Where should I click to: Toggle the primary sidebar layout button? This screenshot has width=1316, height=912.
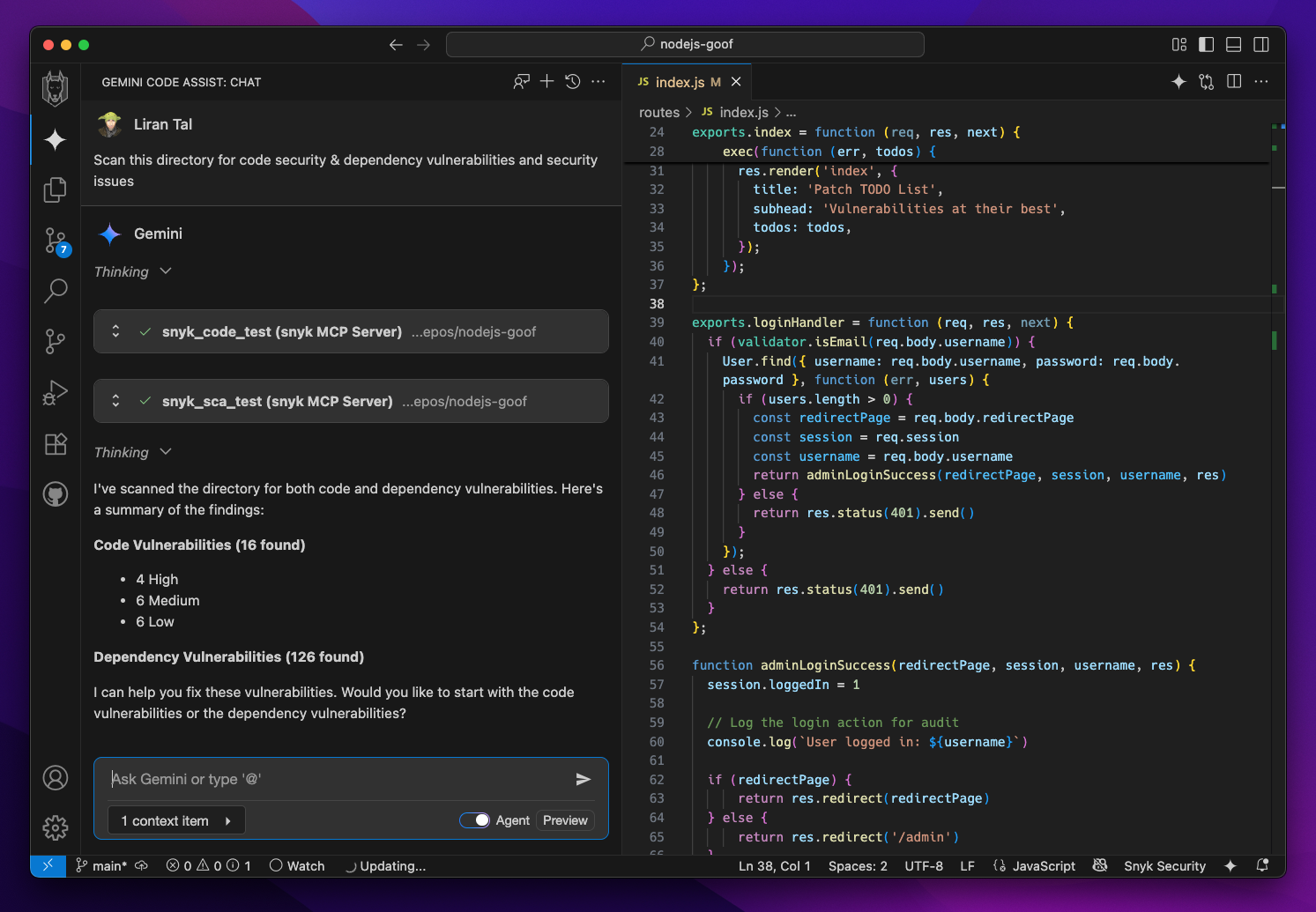pos(1207,45)
